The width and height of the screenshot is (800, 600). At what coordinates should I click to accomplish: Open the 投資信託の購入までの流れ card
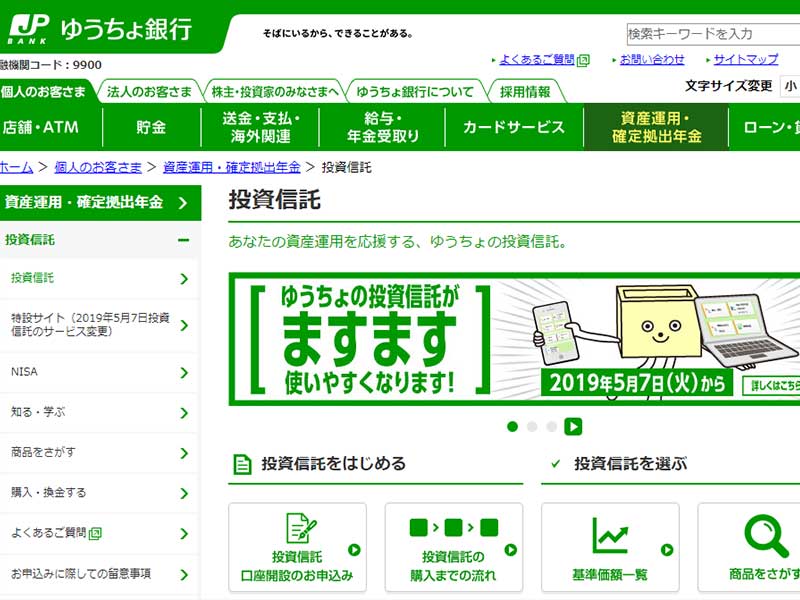point(454,547)
